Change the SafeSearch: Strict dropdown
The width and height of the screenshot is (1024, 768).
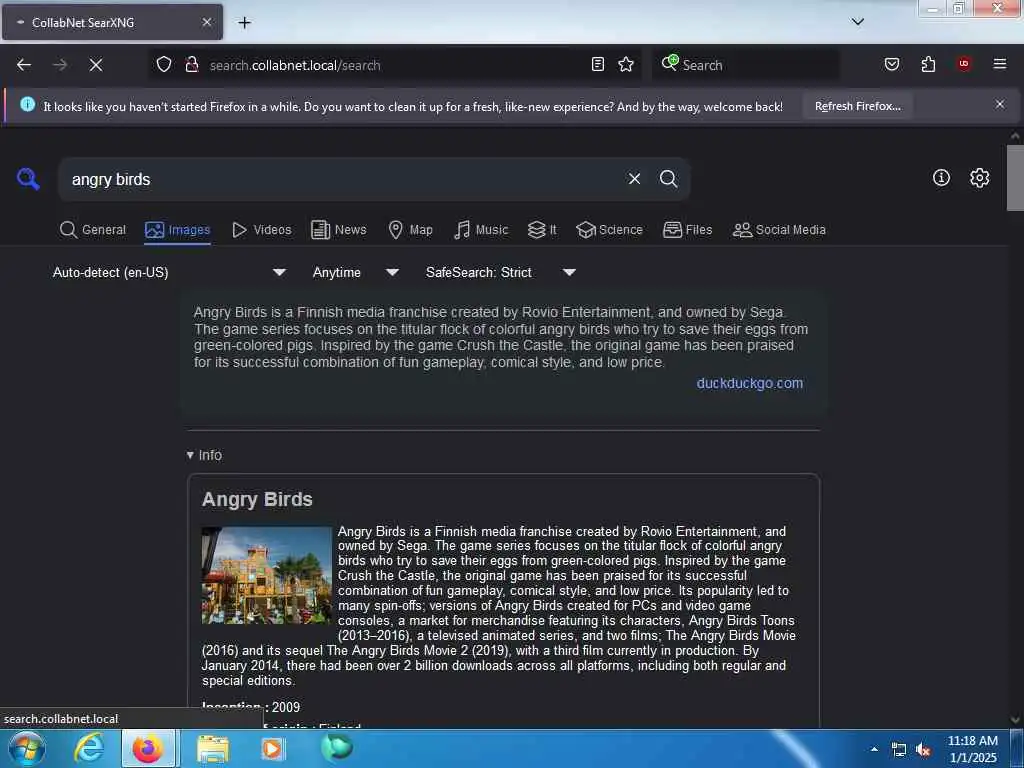(501, 272)
